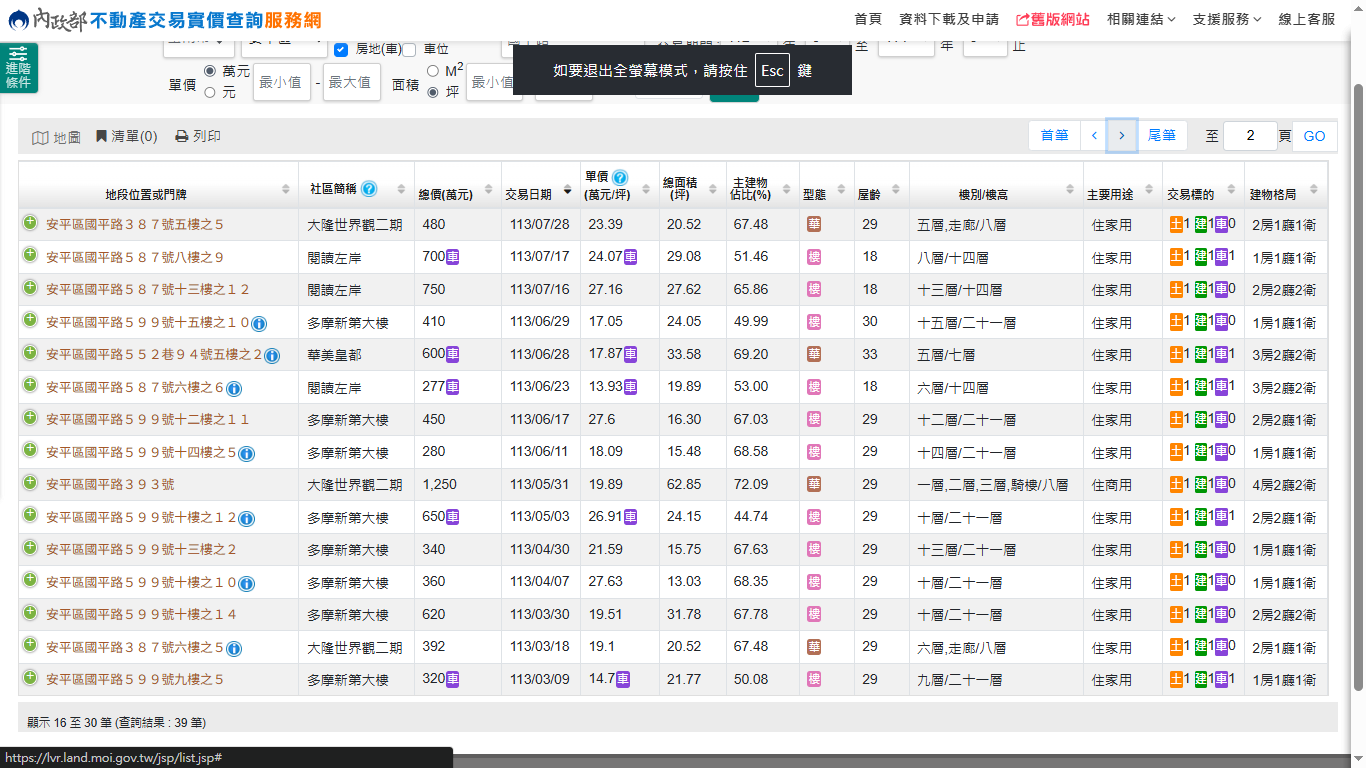Open the 相關連結 dropdown menu
The height and width of the screenshot is (768, 1366).
[x=1140, y=19]
